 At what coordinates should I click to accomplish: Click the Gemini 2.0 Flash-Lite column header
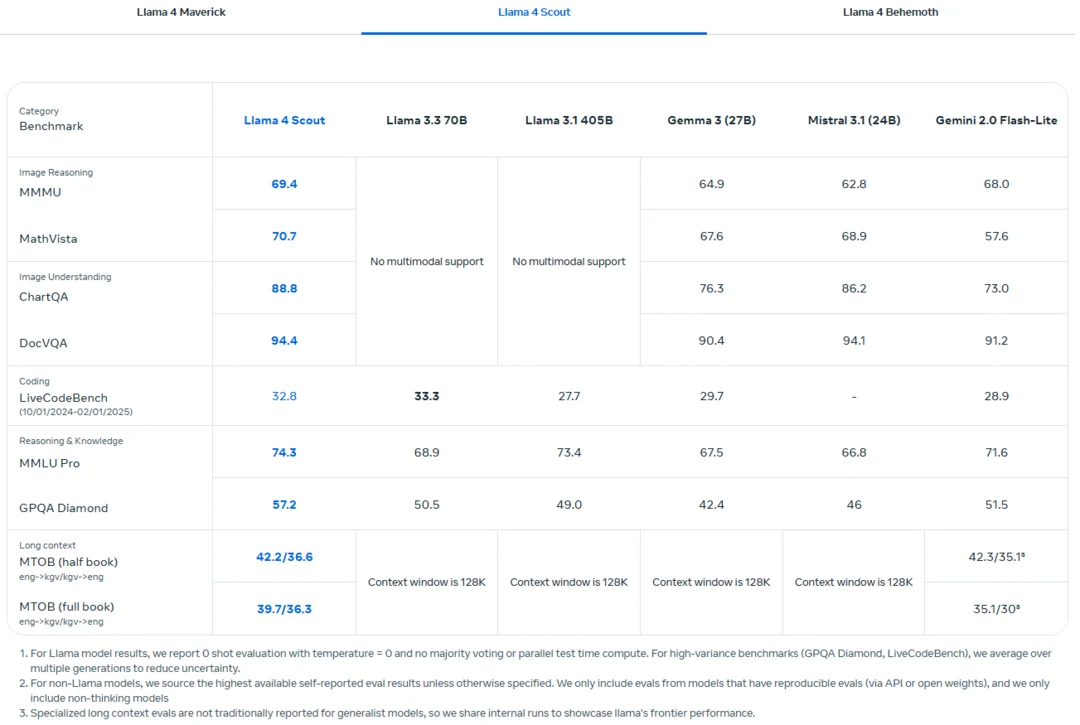pos(996,120)
